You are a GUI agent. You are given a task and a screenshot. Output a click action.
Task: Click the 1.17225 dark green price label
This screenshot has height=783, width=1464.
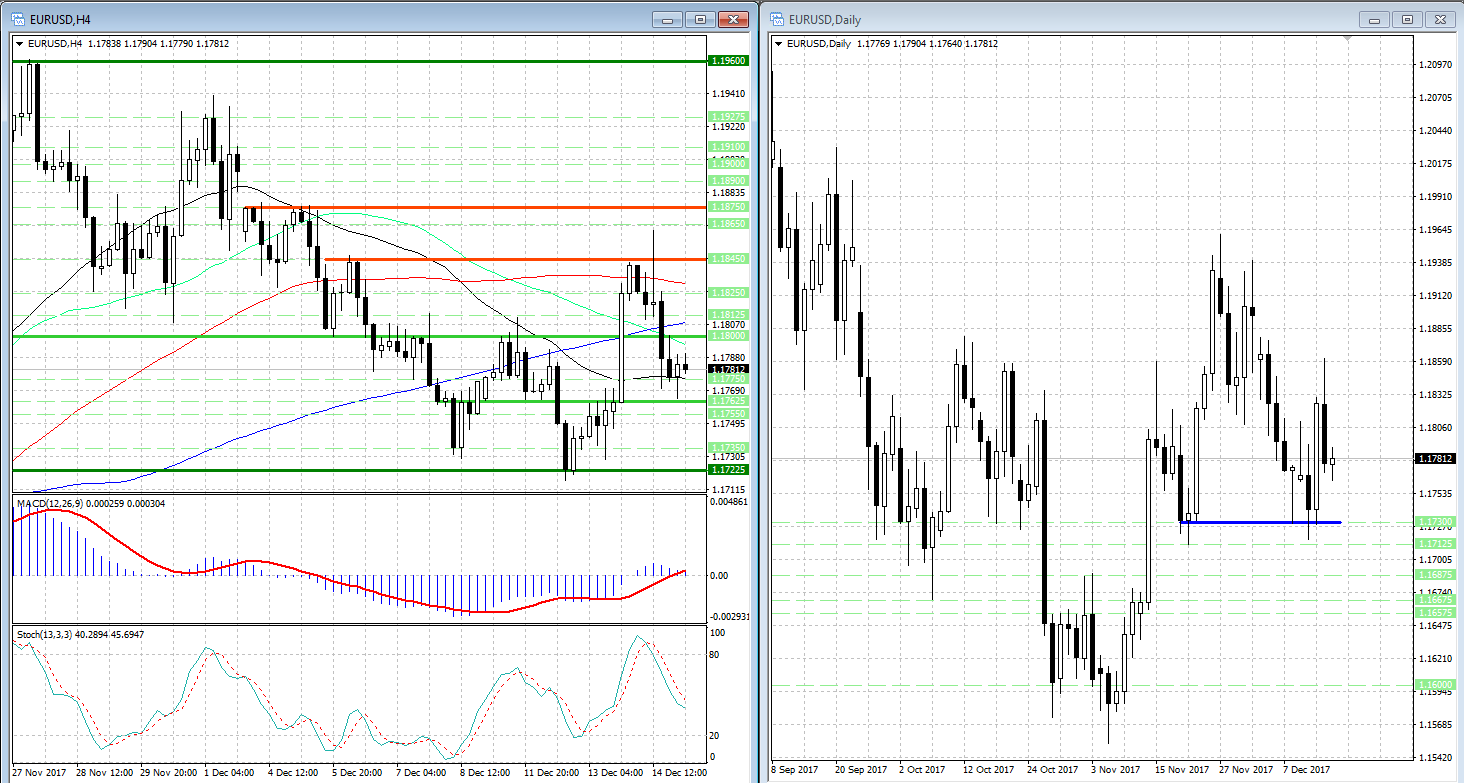tap(726, 470)
